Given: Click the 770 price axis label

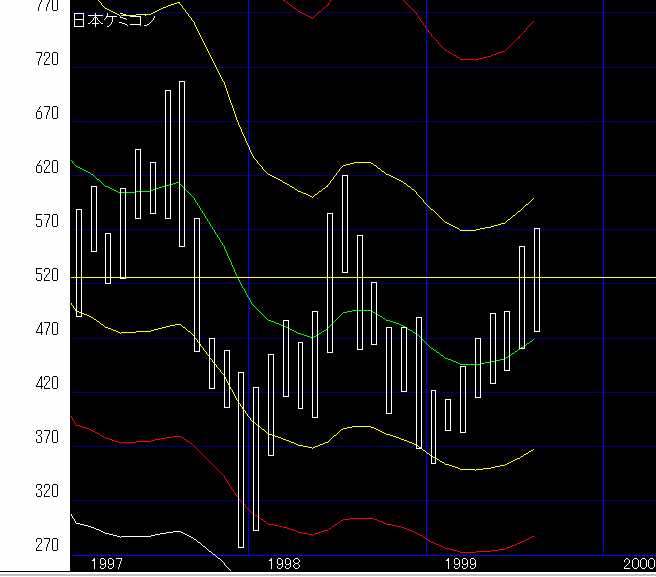Looking at the screenshot, I should pyautogui.click(x=46, y=7).
